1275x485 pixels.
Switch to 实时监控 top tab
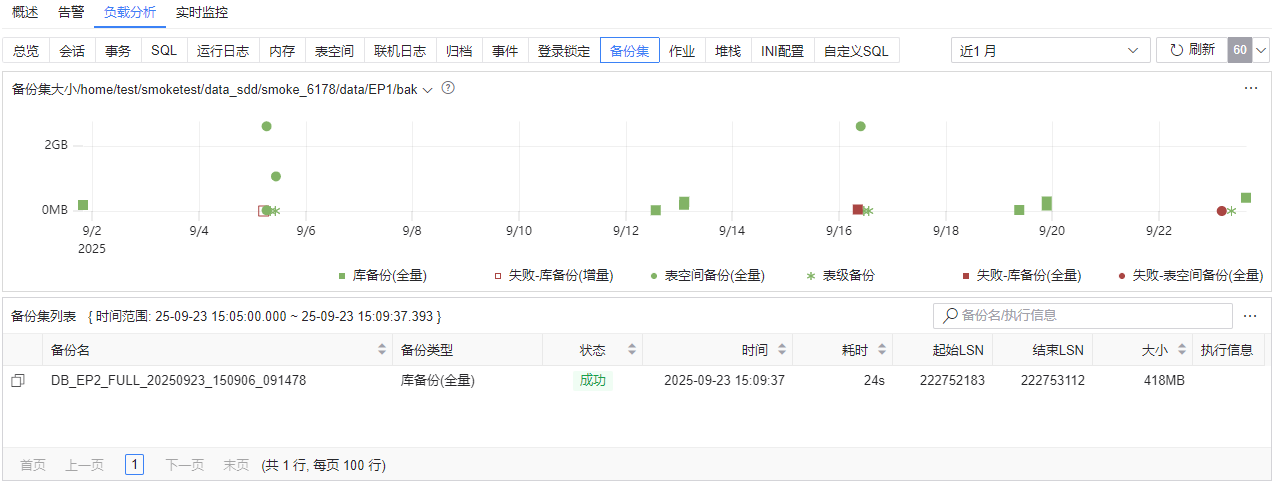201,13
